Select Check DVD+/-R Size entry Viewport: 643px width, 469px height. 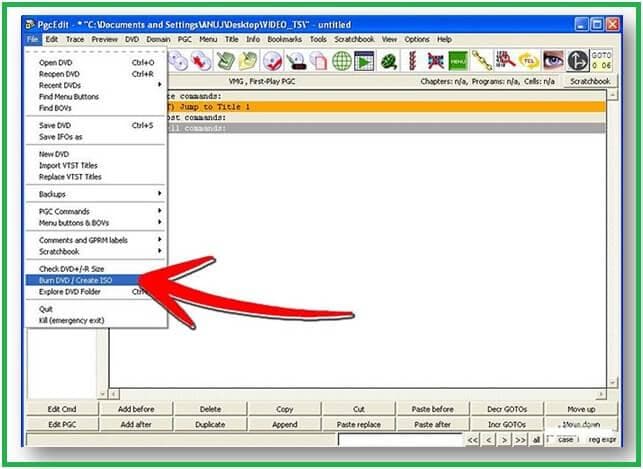(x=95, y=269)
